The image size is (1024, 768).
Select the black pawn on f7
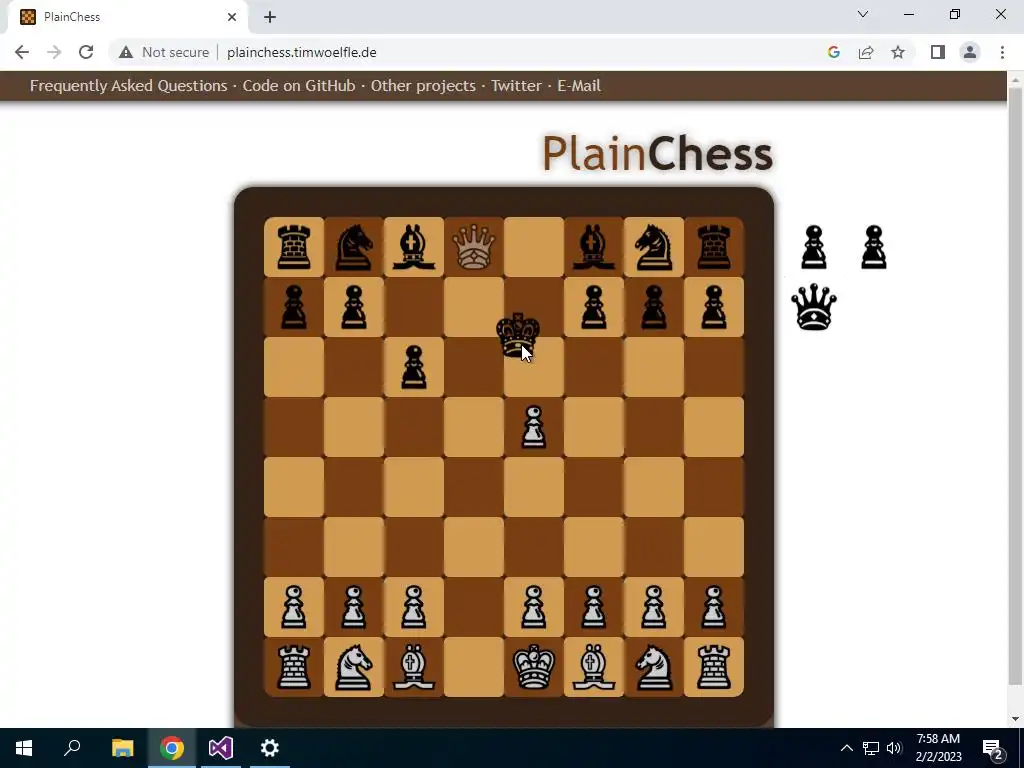click(594, 307)
